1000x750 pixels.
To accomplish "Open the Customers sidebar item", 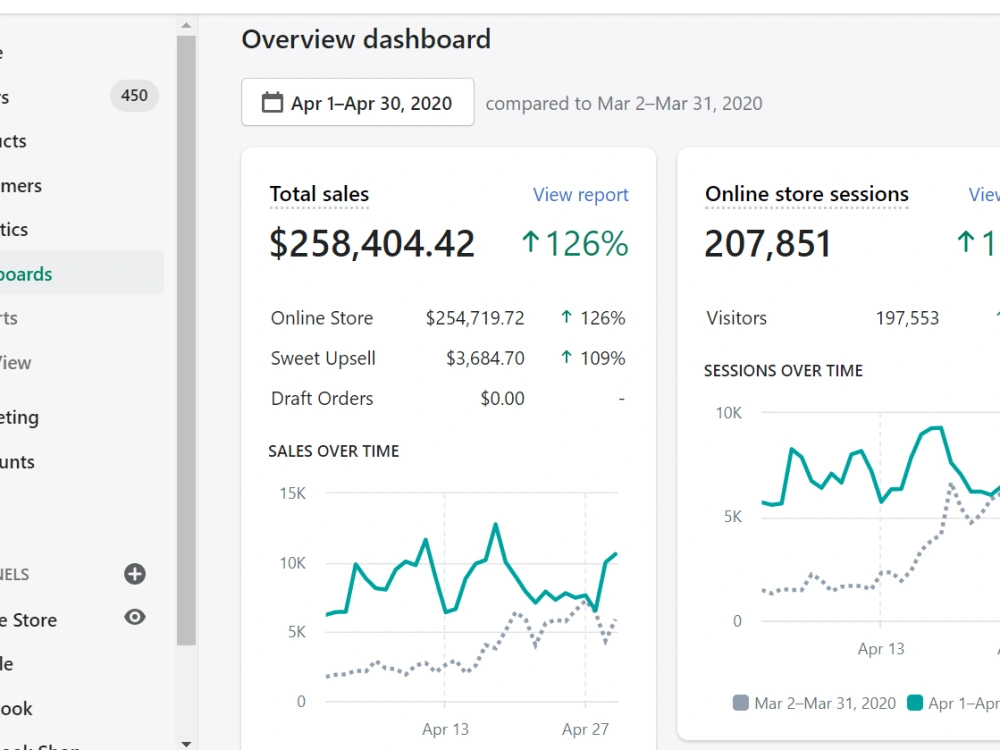I will pos(21,186).
